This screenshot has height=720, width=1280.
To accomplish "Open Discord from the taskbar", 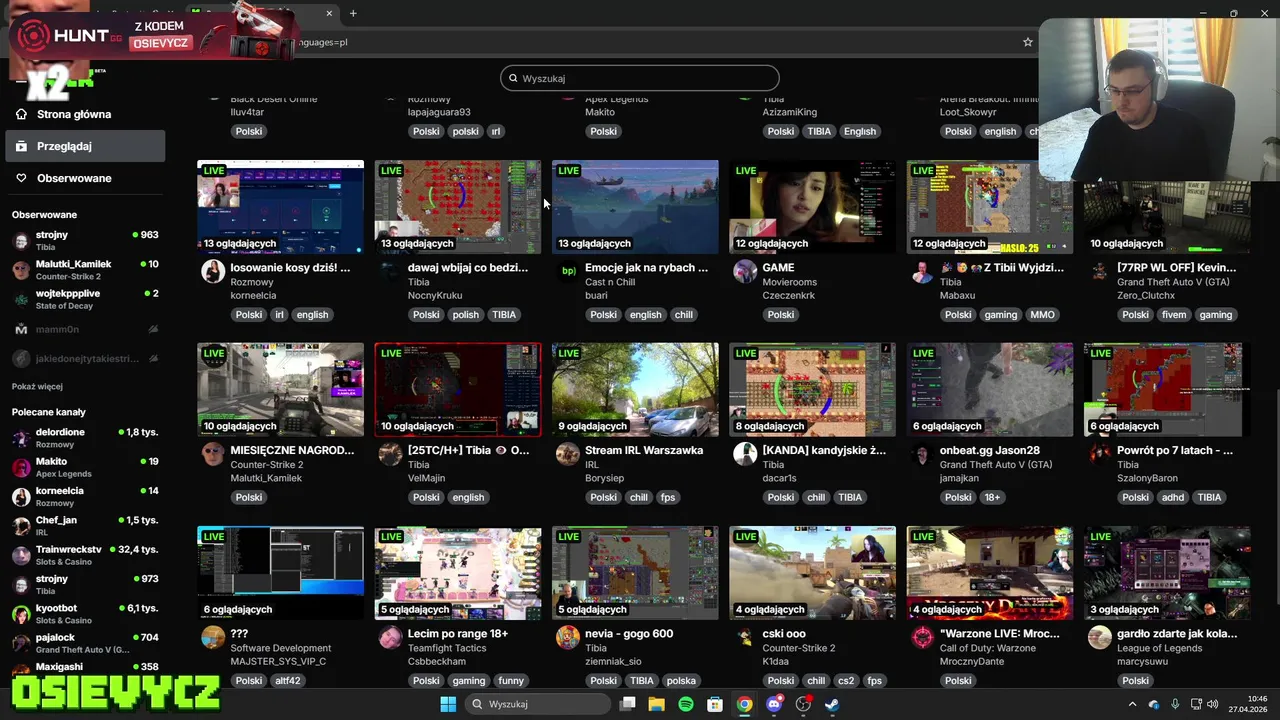I will point(774,704).
